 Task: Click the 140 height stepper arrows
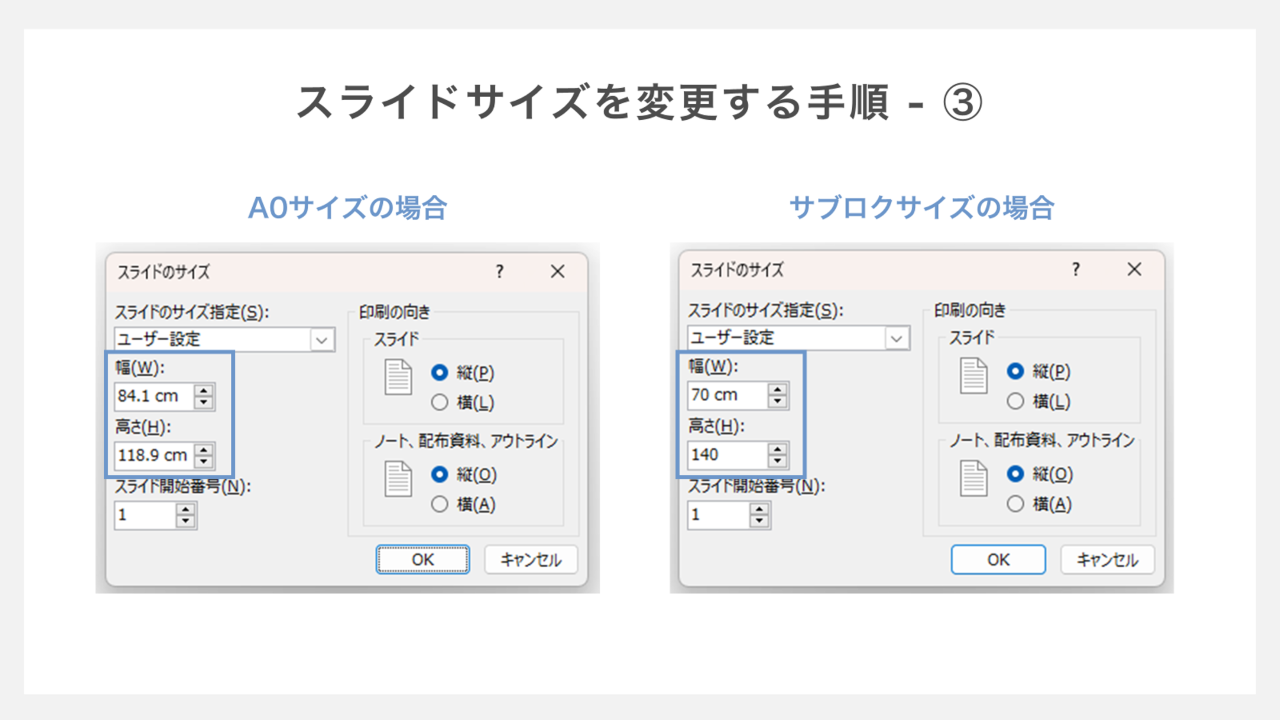coord(778,455)
